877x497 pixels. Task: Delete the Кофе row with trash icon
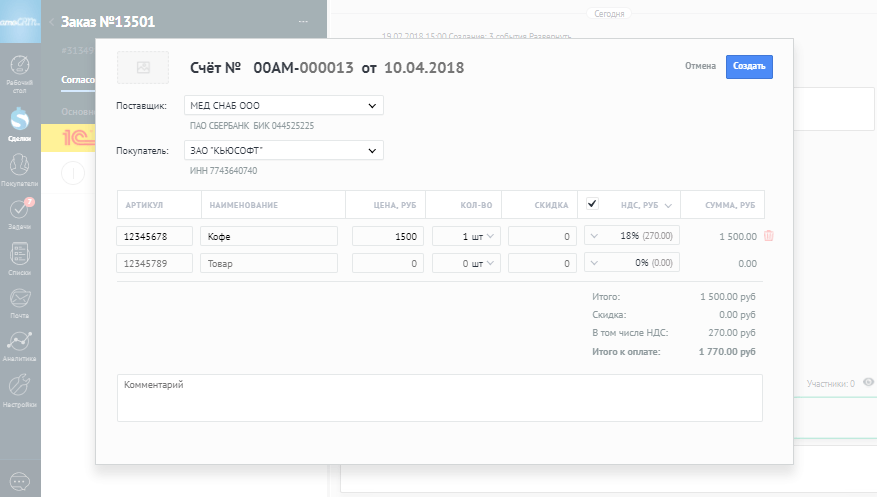(x=768, y=236)
